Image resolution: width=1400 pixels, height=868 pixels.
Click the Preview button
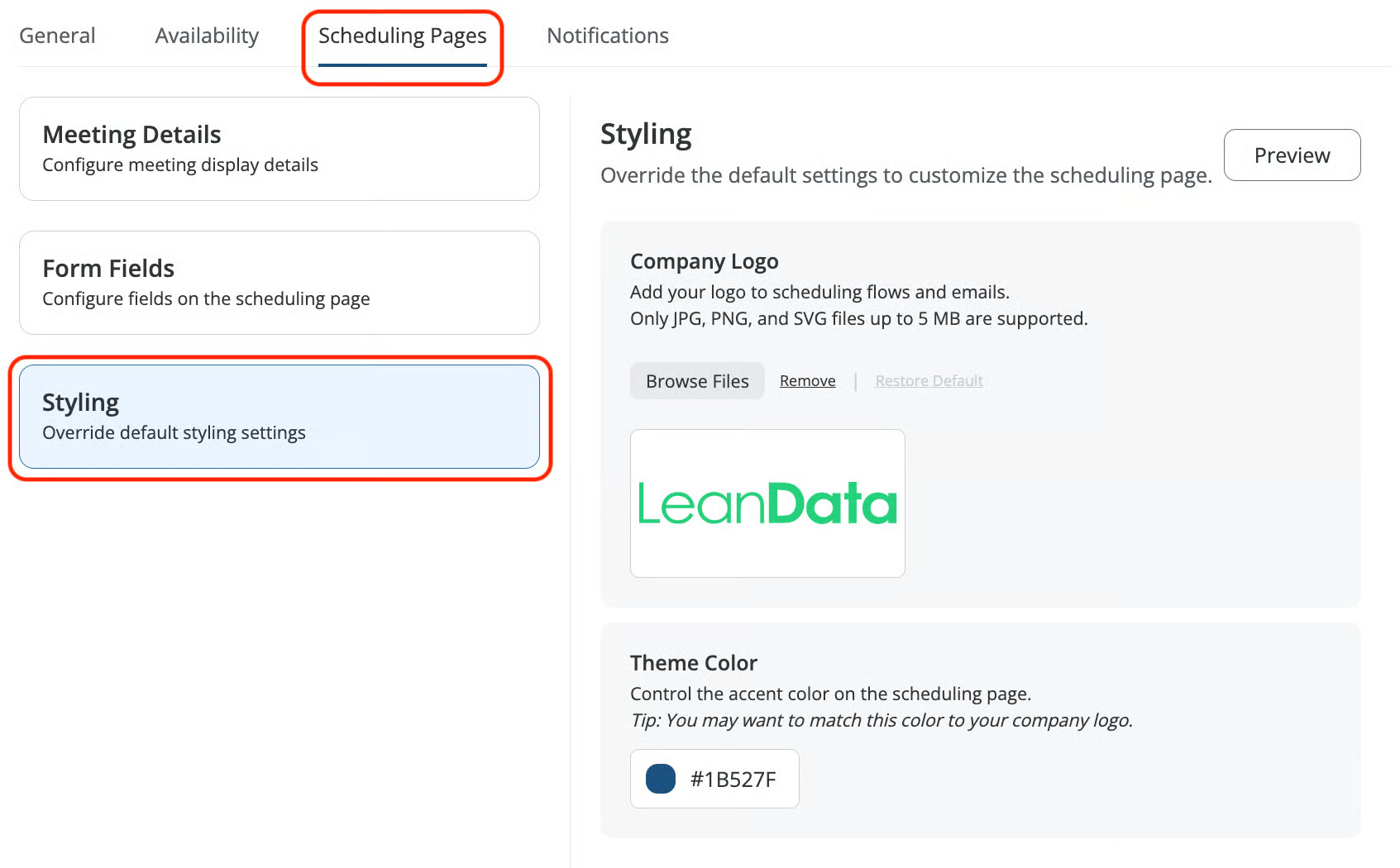coord(1292,155)
